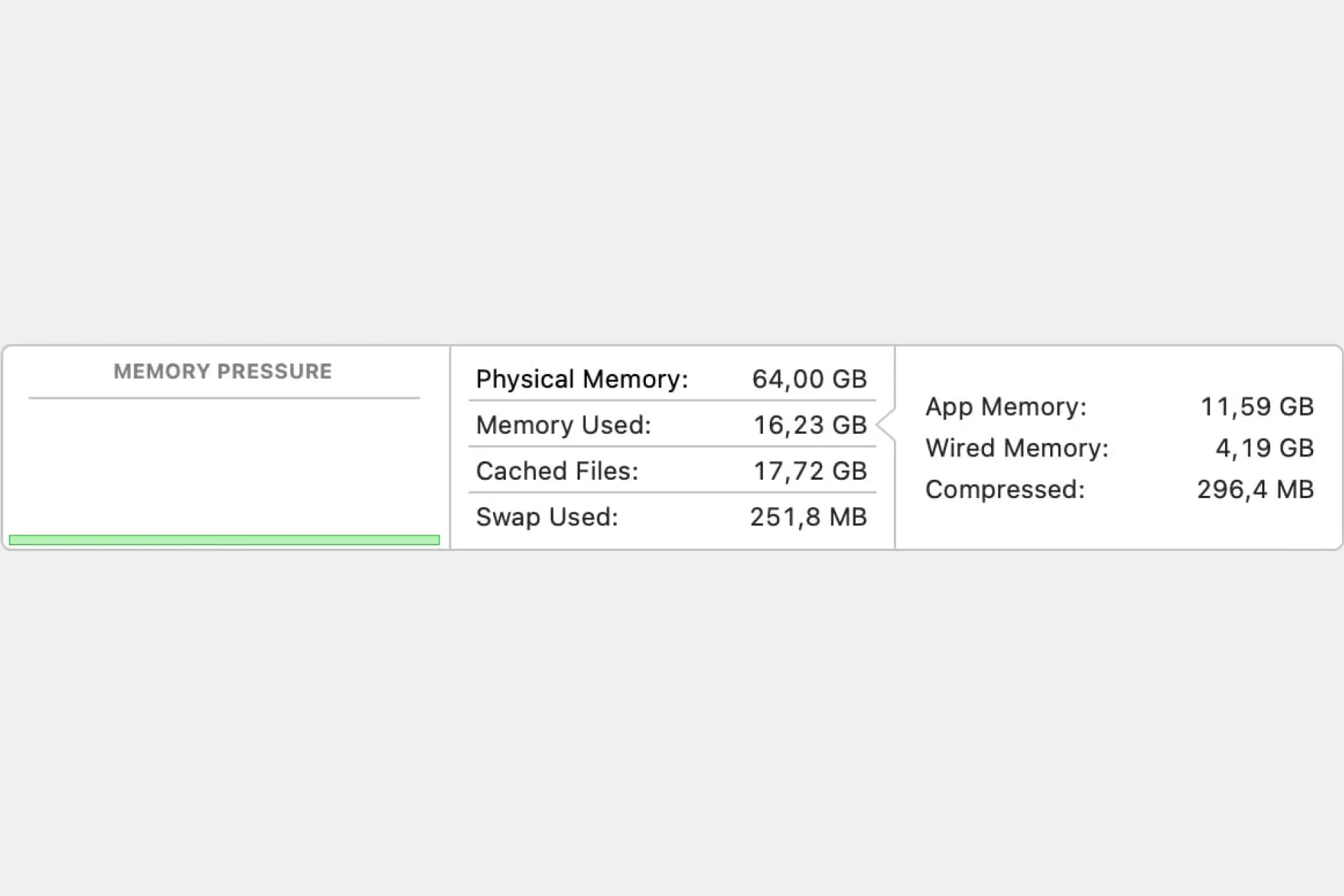Image resolution: width=1344 pixels, height=896 pixels.
Task: Click the divider between Cached Files and Swap Used
Action: point(672,492)
